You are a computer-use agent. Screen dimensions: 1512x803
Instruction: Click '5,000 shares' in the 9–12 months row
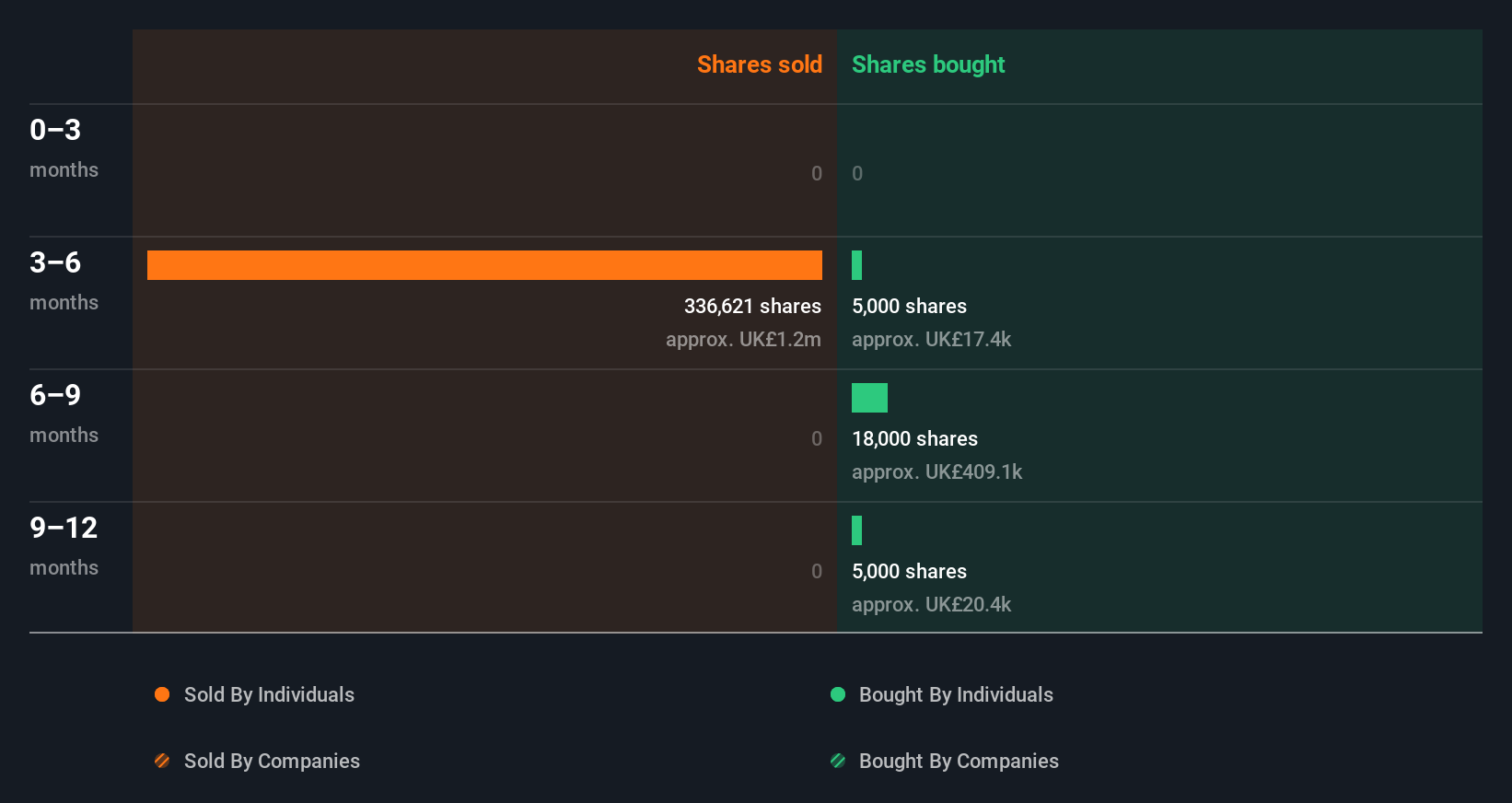coord(909,571)
